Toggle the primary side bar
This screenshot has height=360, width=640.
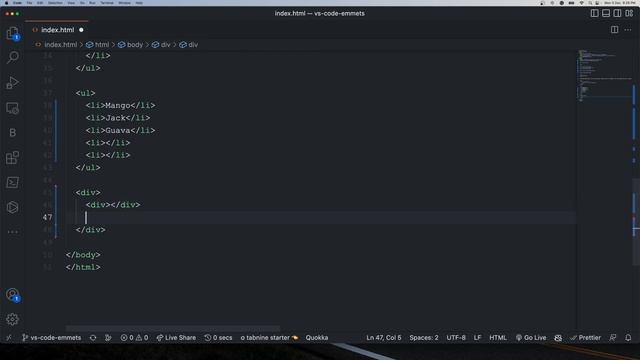coord(595,13)
